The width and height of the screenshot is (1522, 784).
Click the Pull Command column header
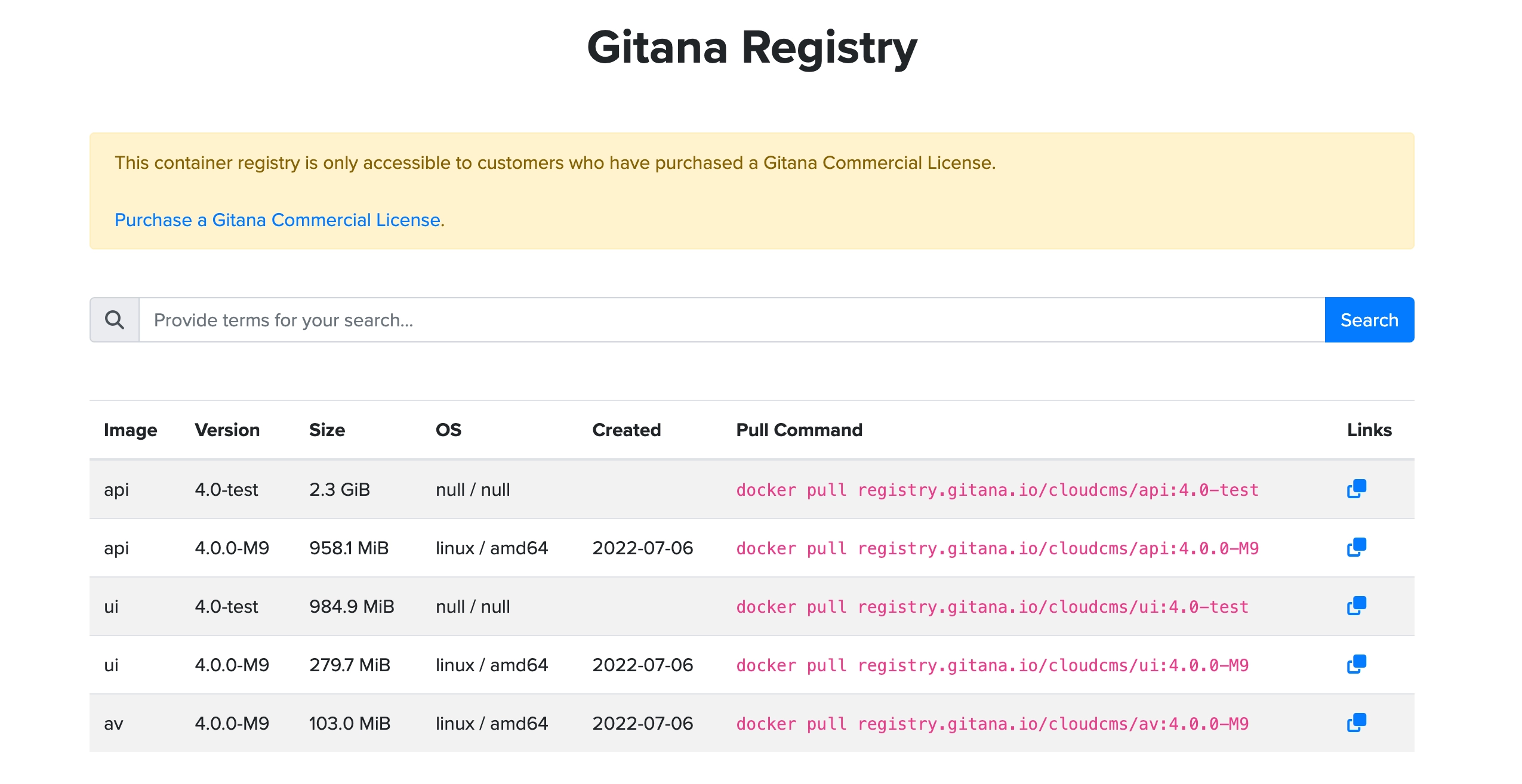click(799, 430)
